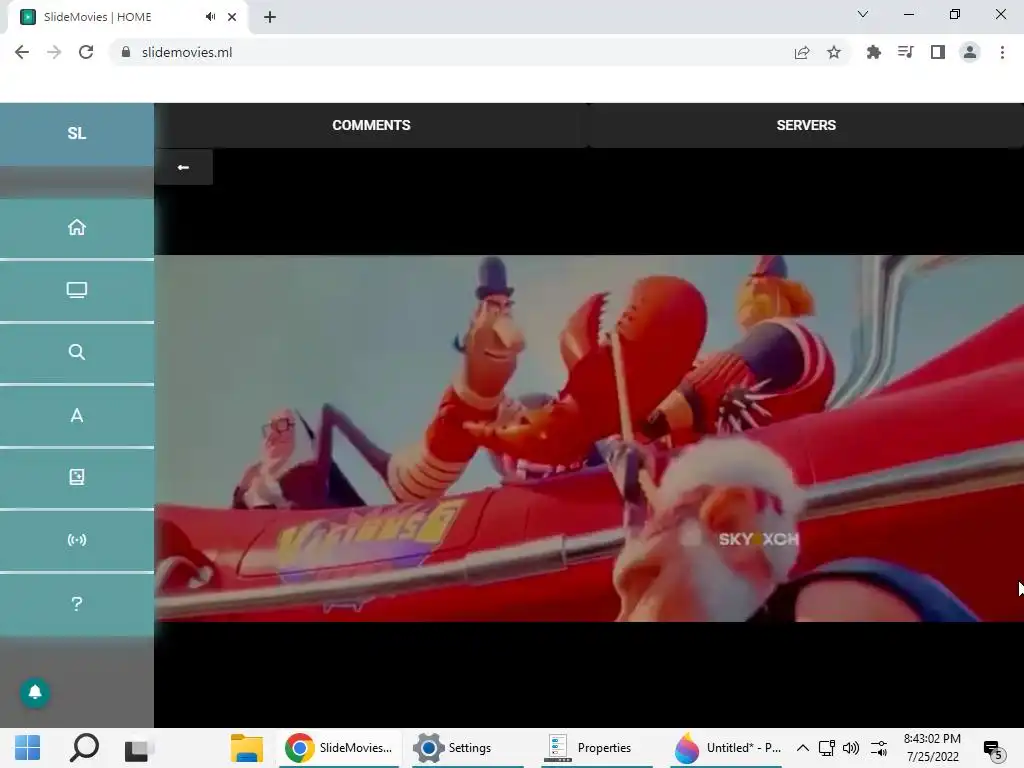Open the search magnifier in sidebar

click(76, 353)
